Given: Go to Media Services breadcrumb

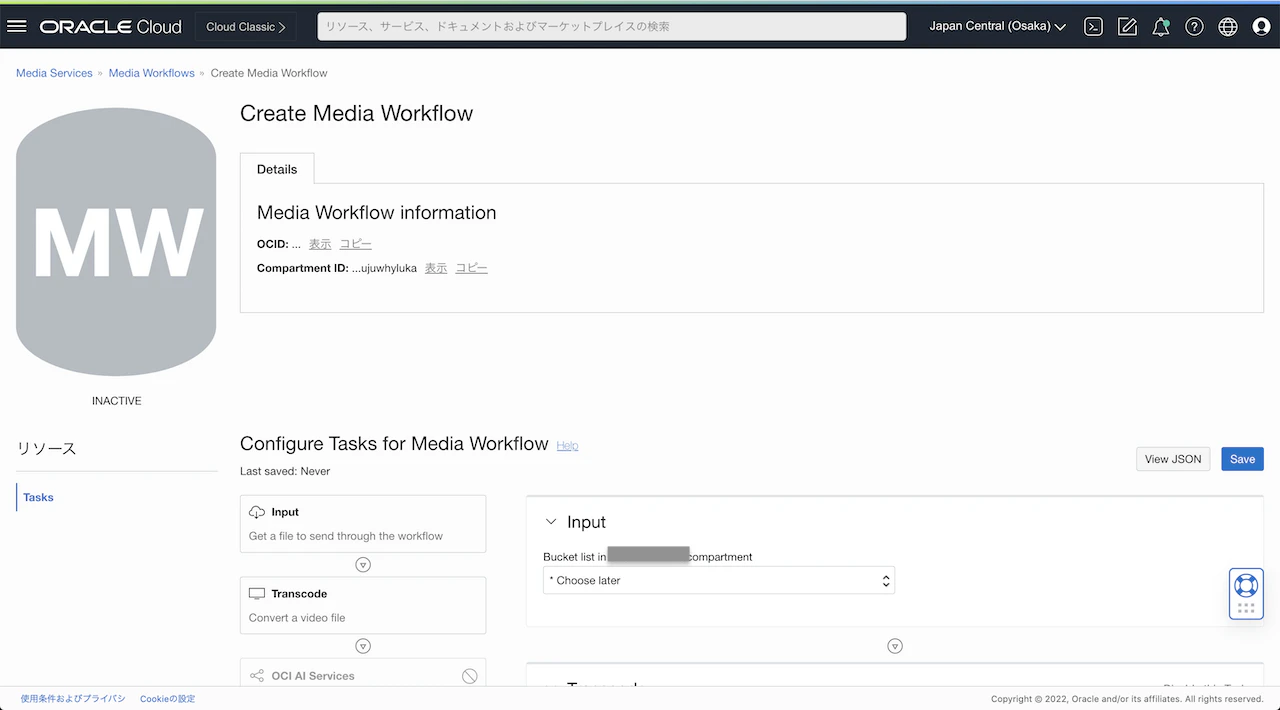Looking at the screenshot, I should (54, 73).
